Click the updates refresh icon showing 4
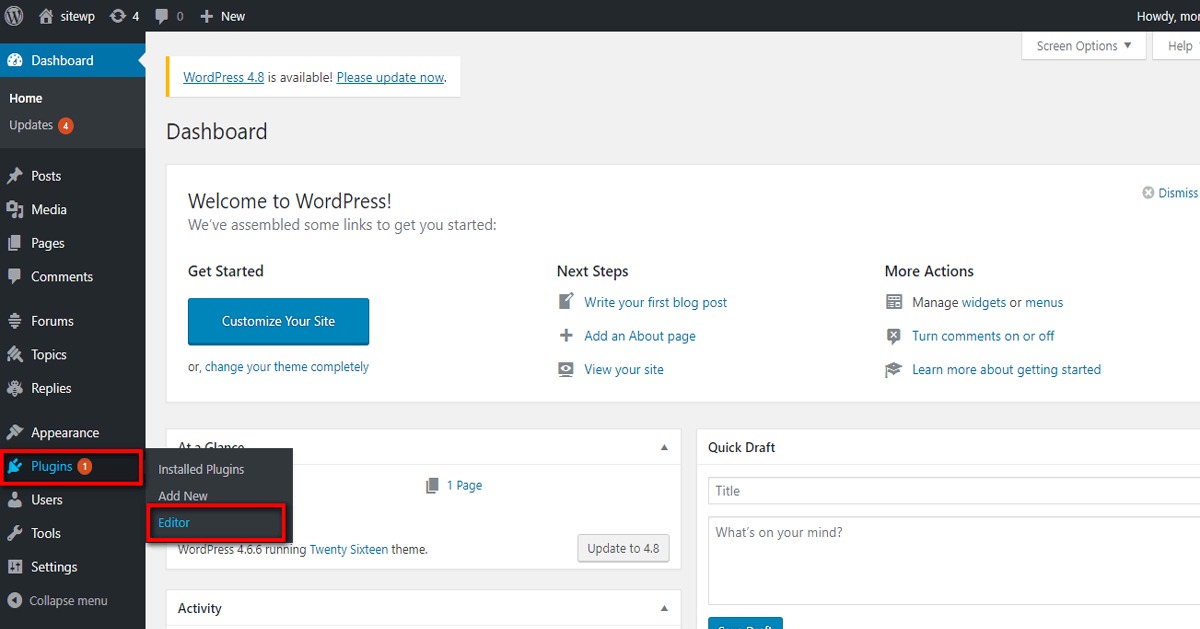 click(x=118, y=16)
